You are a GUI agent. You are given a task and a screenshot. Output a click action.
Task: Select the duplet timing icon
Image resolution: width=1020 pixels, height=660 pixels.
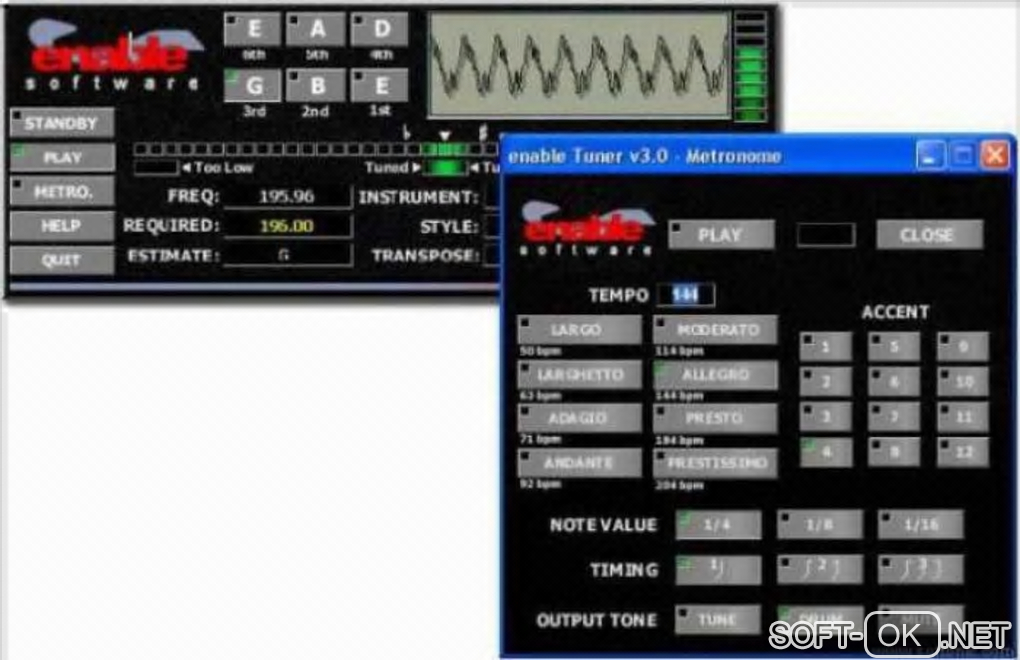820,570
